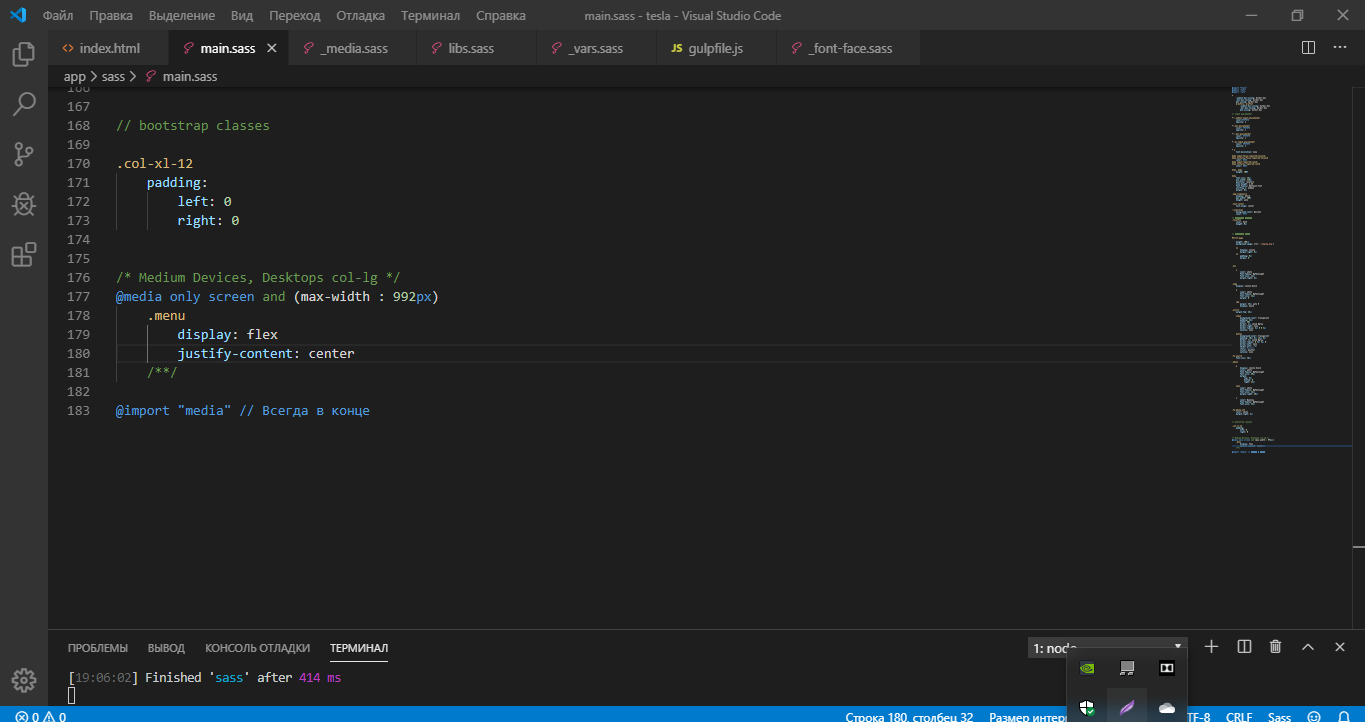The width and height of the screenshot is (1365, 722).
Task: Split the terminal panel
Action: tap(1244, 647)
